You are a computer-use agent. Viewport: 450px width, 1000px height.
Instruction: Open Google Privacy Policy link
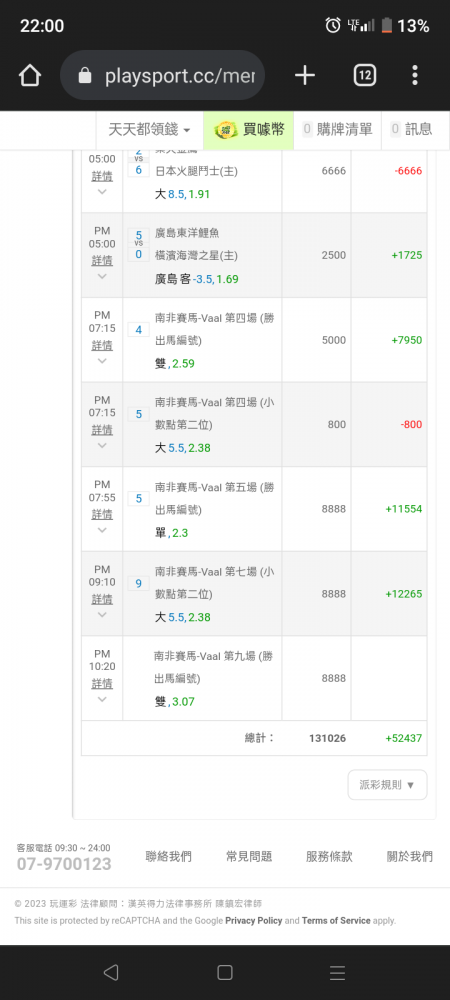click(254, 921)
